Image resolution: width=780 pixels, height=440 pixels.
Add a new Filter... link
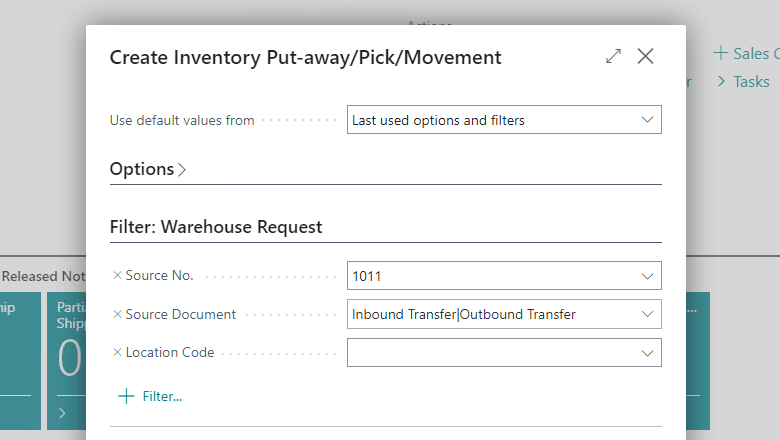pyautogui.click(x=162, y=396)
